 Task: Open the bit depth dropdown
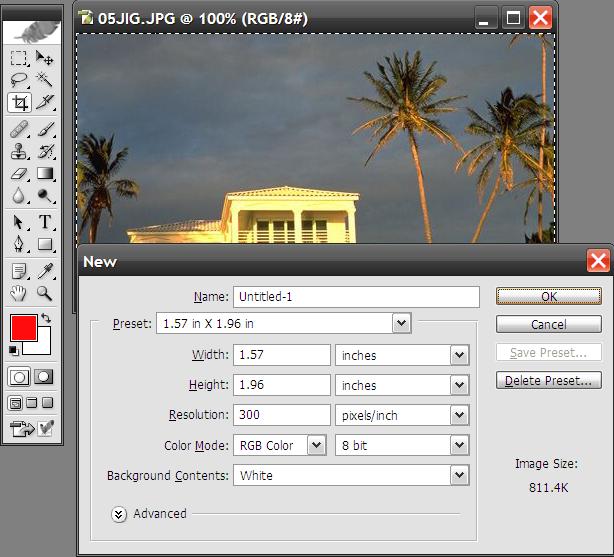tap(459, 445)
